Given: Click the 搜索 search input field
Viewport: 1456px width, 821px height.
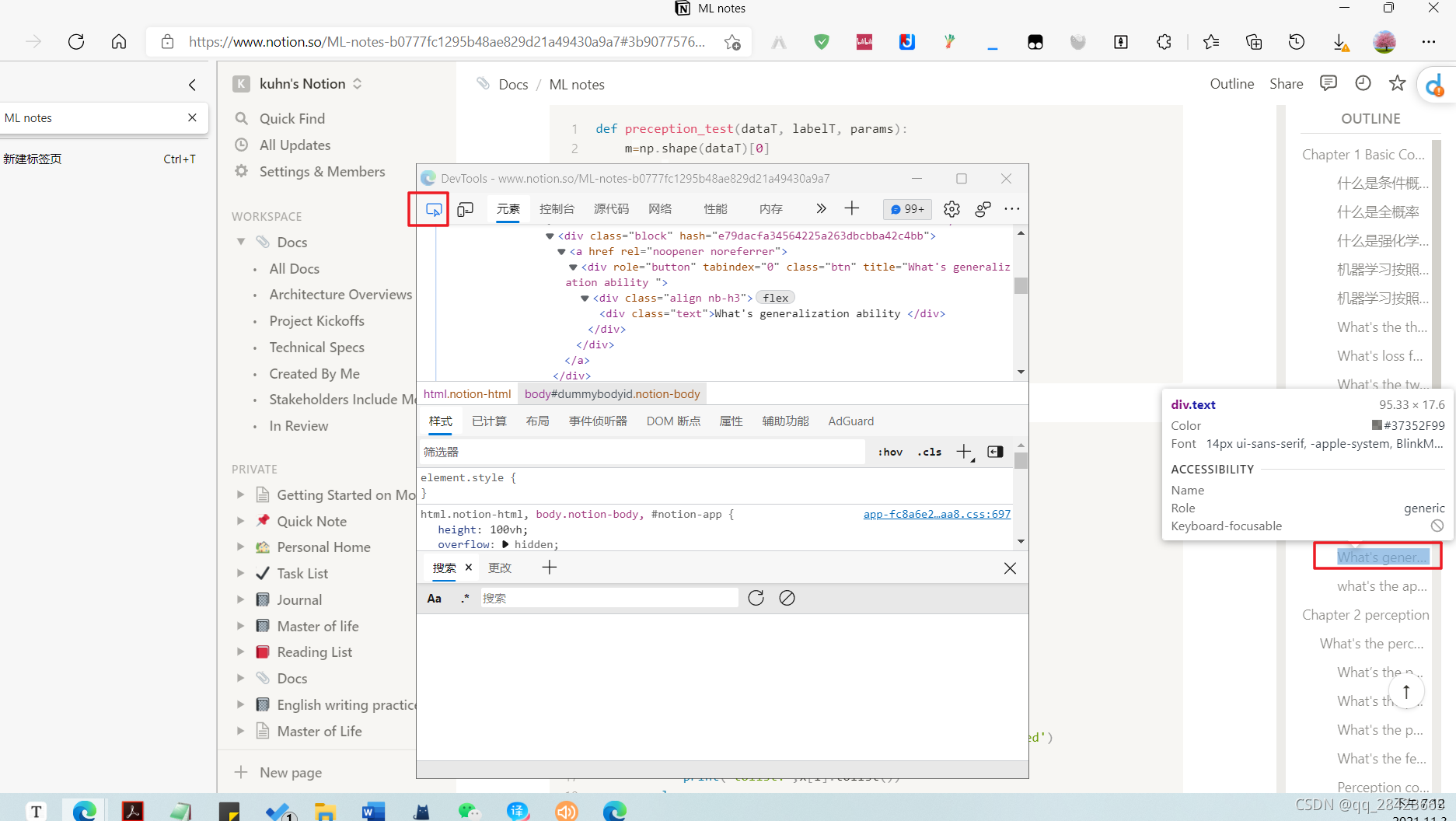Looking at the screenshot, I should pyautogui.click(x=609, y=598).
